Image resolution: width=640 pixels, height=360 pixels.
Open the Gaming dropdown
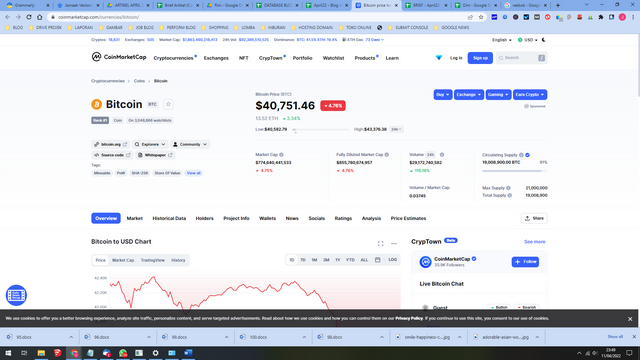pos(498,95)
